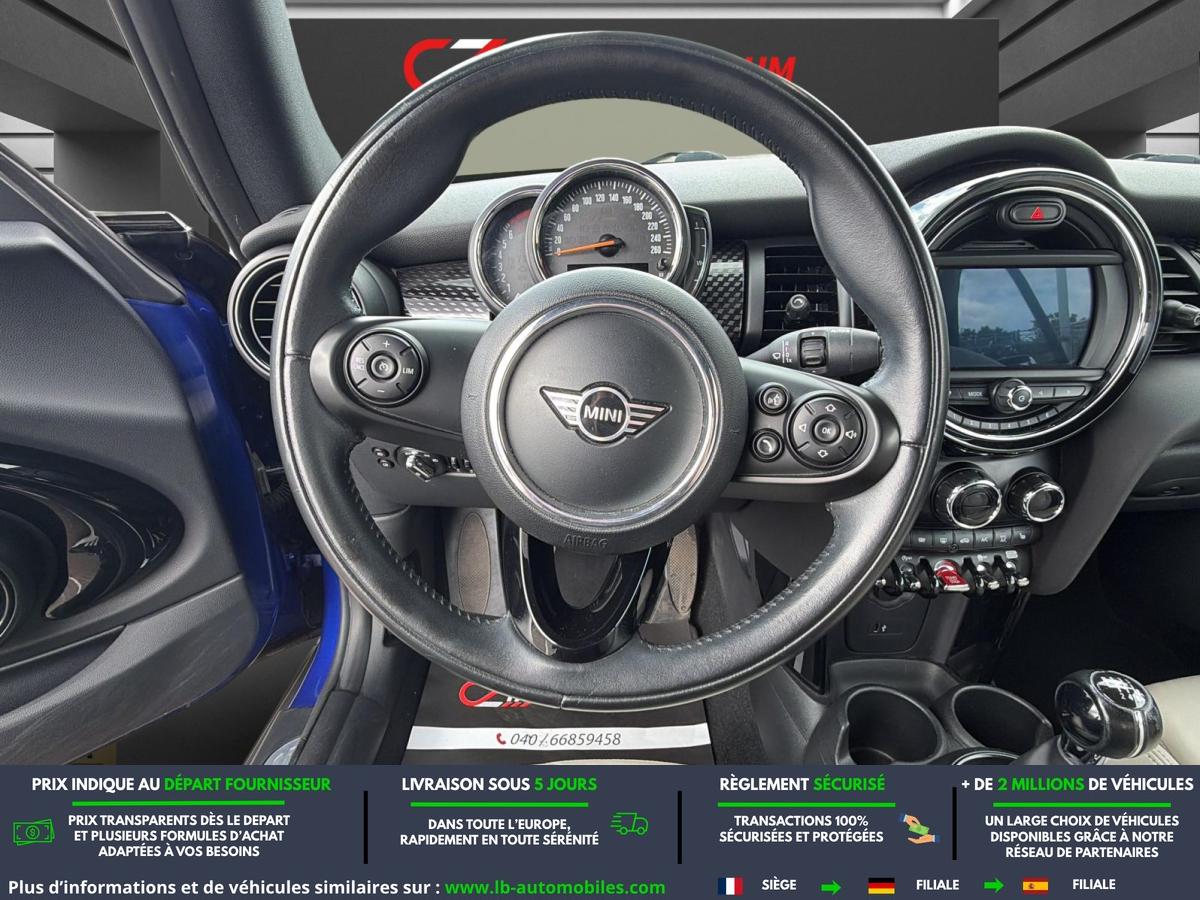Select the Spanish flag icon
1200x900 pixels.
point(1035,886)
